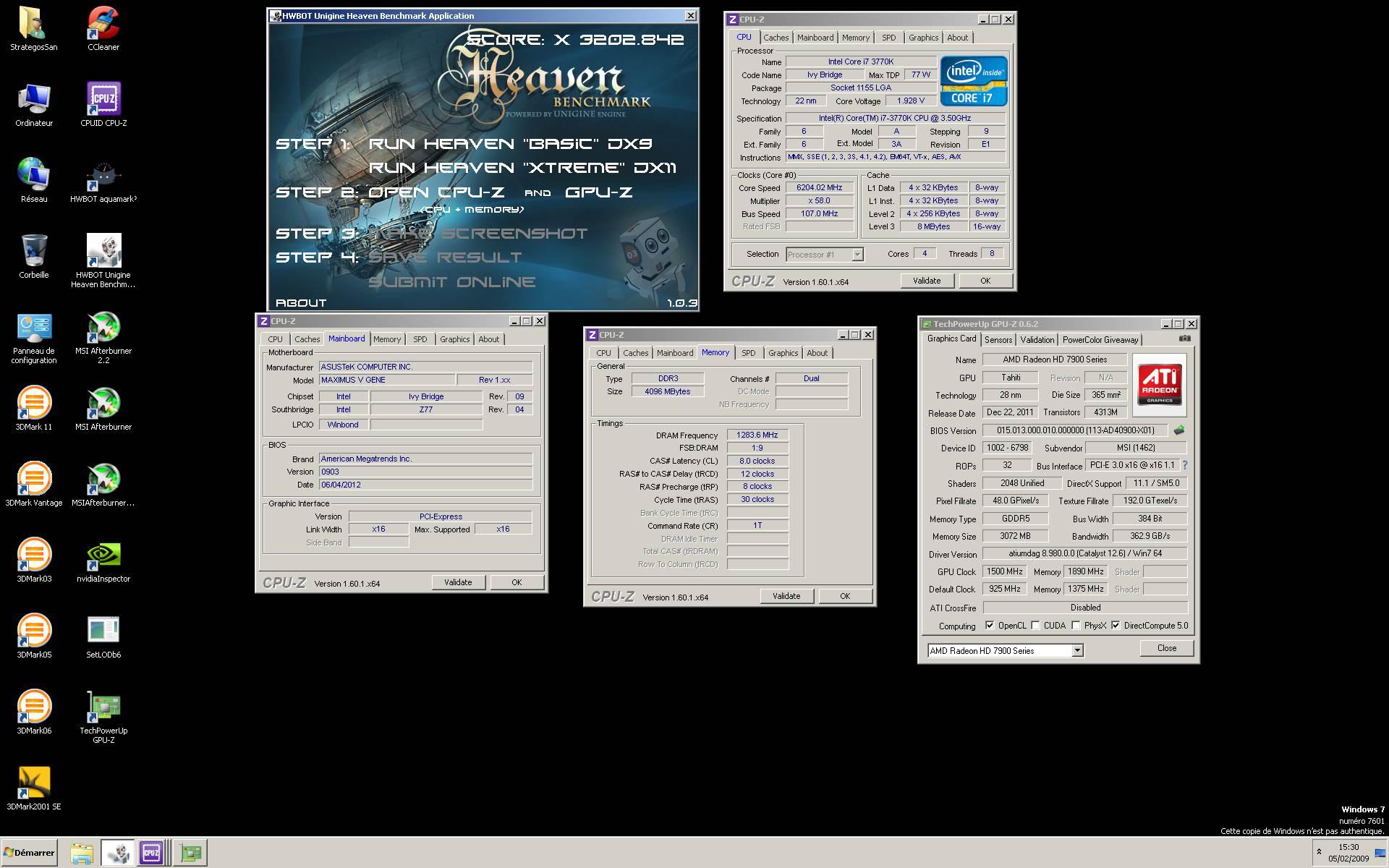Image resolution: width=1389 pixels, height=868 pixels.
Task: Click the GPU-Z BIOS save chip icon
Action: pos(1179,430)
